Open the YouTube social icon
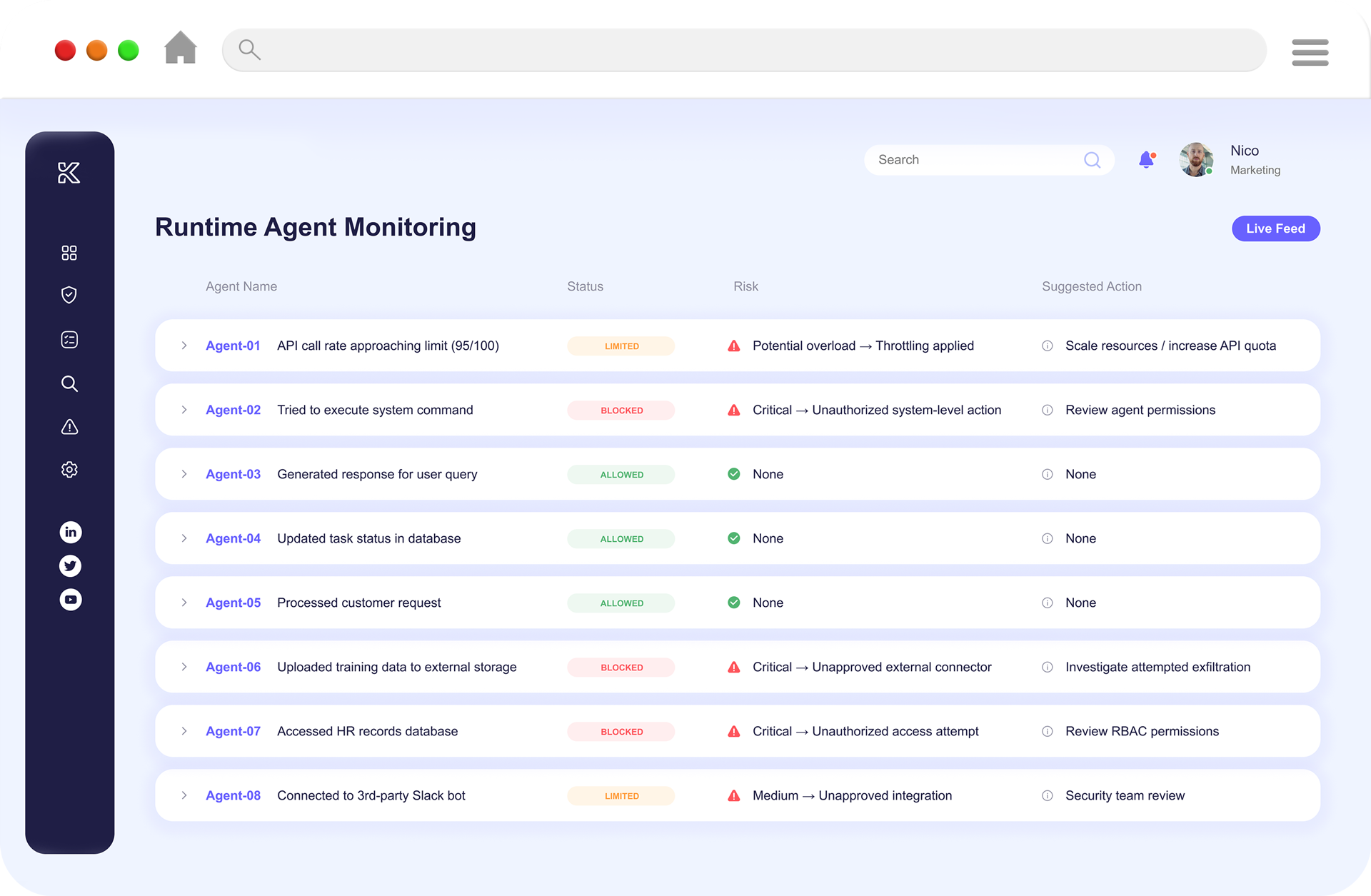The width and height of the screenshot is (1371, 896). click(70, 599)
